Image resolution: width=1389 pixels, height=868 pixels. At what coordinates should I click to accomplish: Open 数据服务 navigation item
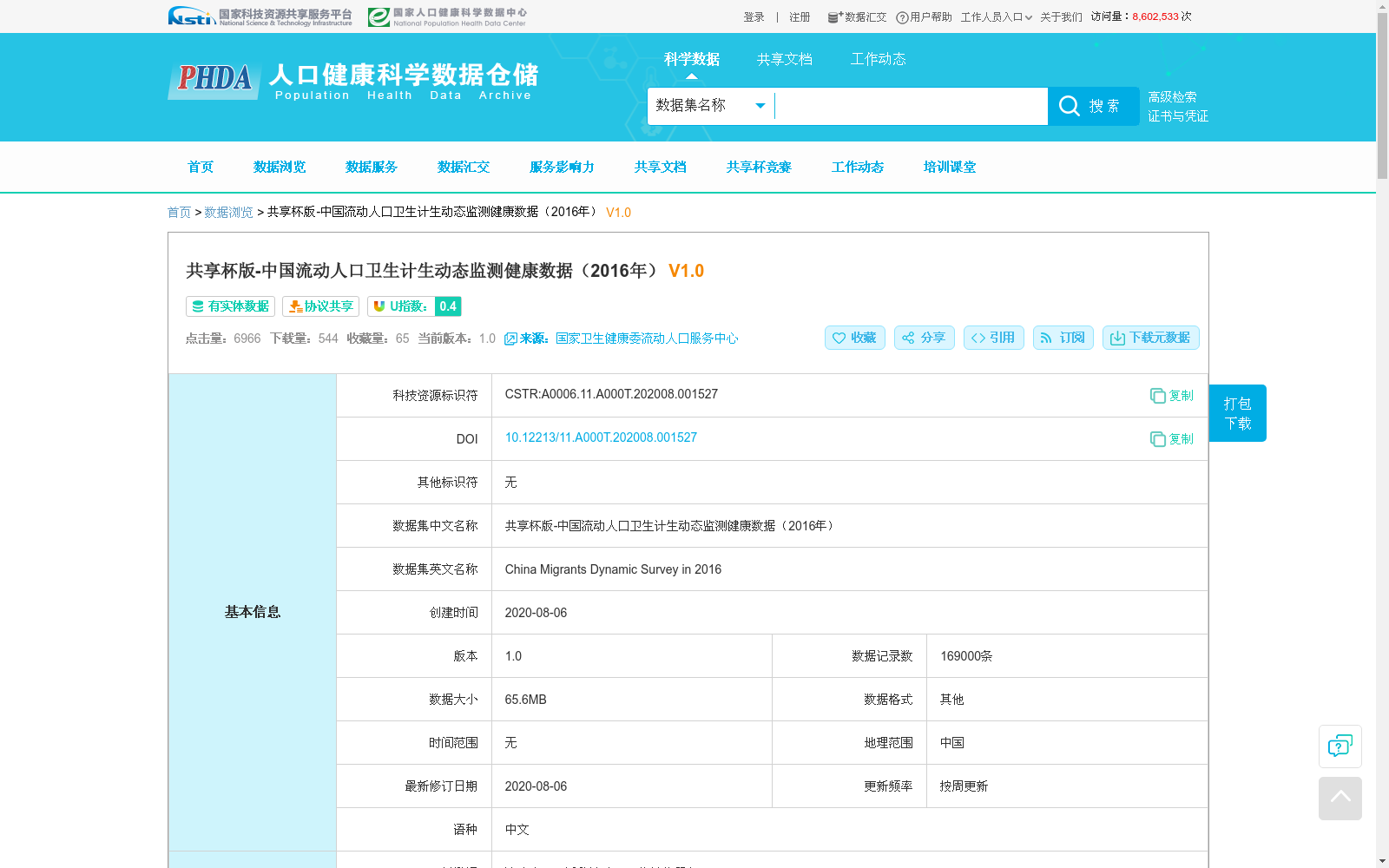pyautogui.click(x=372, y=167)
